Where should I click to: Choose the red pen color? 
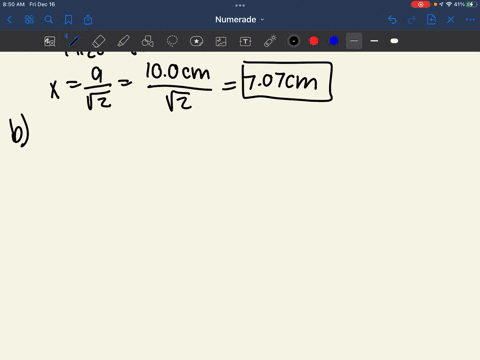(314, 41)
